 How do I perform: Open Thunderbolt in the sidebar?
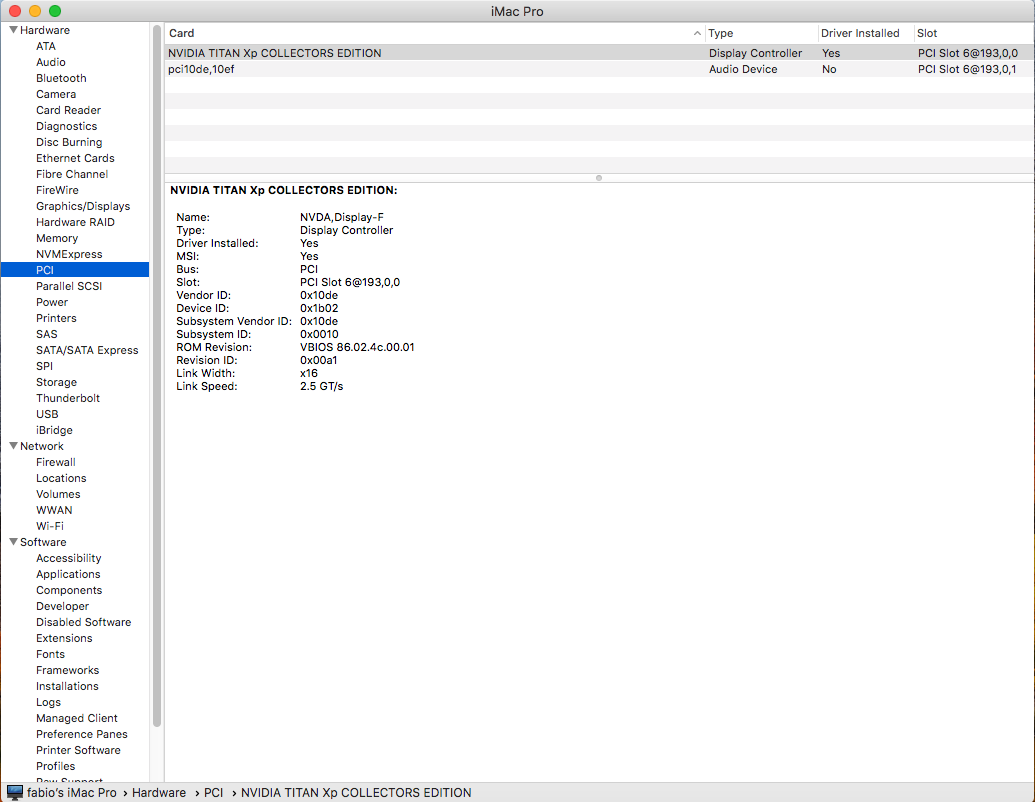pyautogui.click(x=68, y=398)
